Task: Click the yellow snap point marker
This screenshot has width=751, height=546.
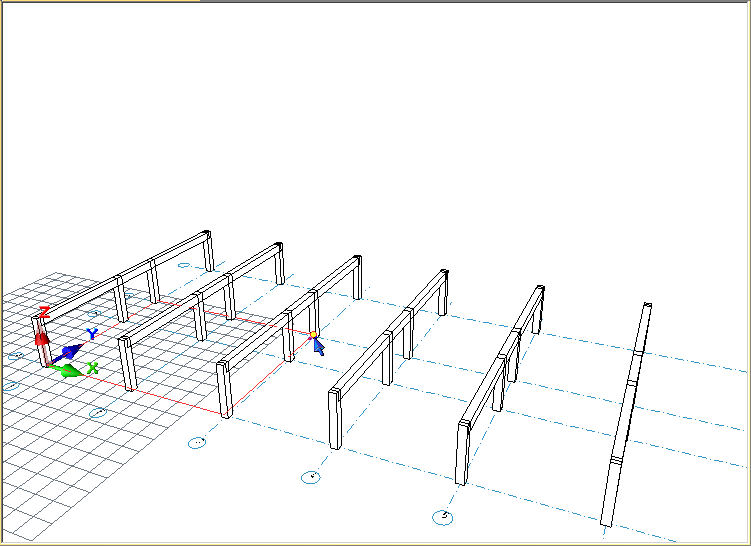Action: tap(313, 335)
